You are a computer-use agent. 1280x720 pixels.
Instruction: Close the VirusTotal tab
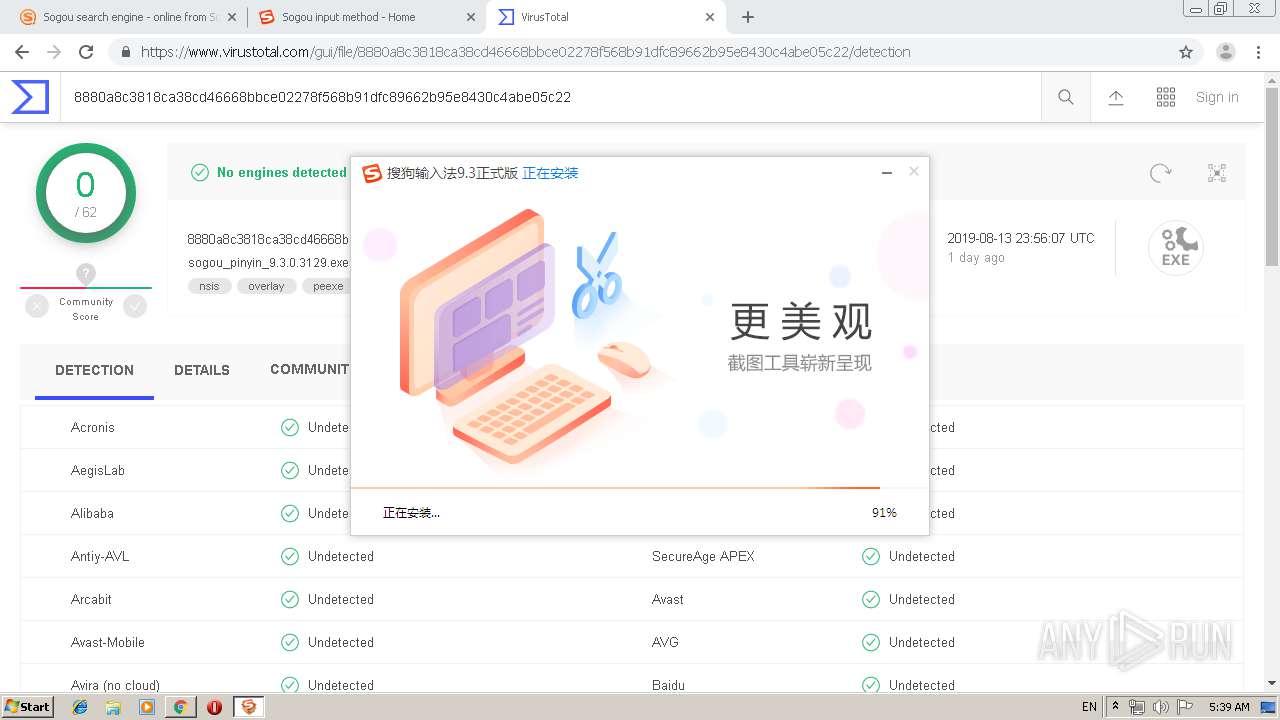pyautogui.click(x=710, y=17)
